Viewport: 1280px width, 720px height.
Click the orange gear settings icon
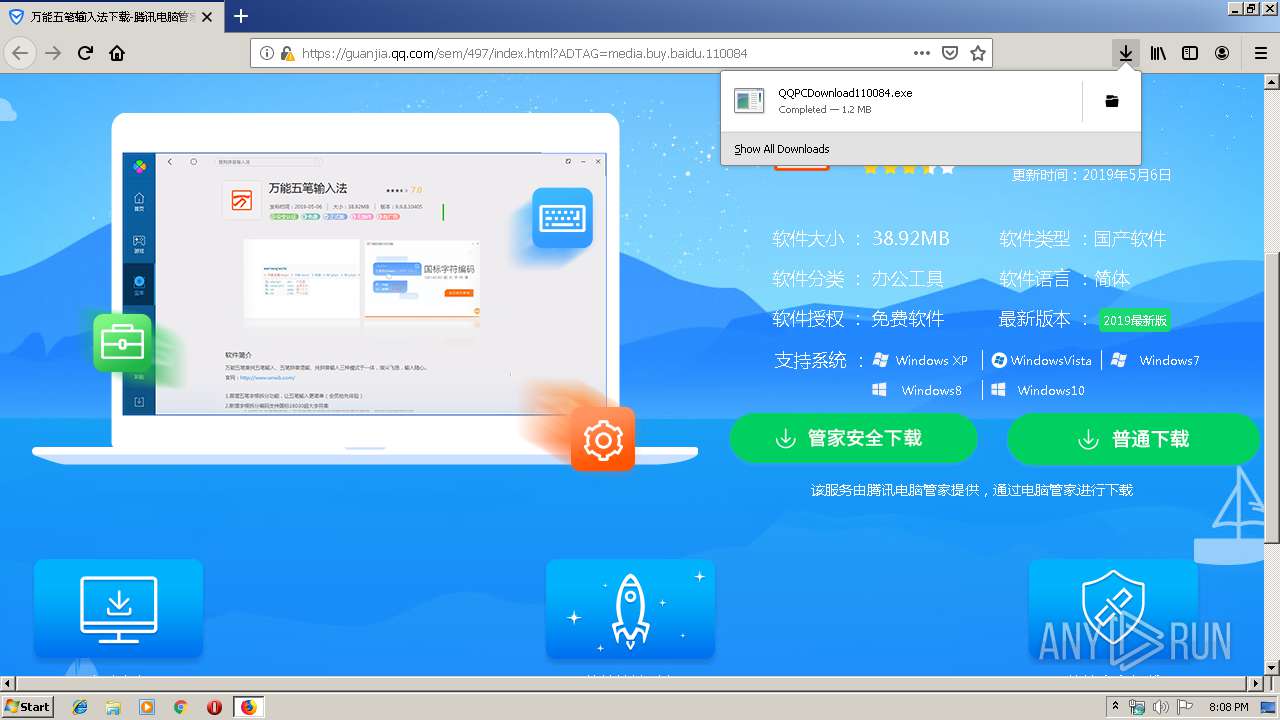603,439
